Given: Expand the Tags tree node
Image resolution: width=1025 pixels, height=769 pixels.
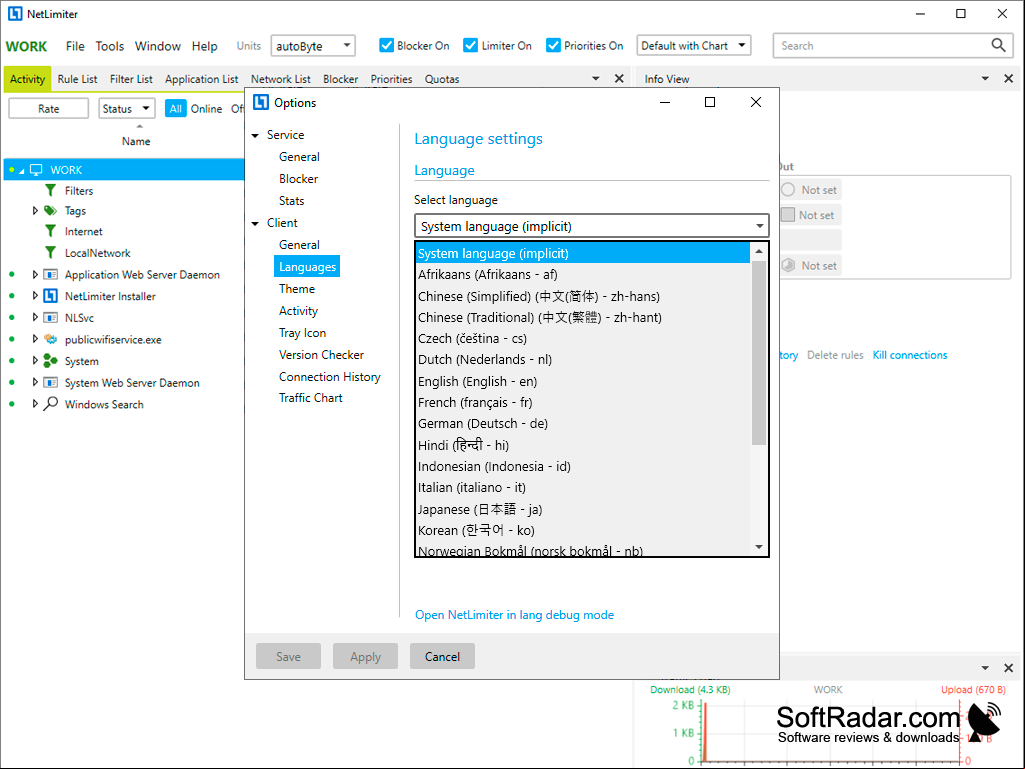Looking at the screenshot, I should (35, 211).
